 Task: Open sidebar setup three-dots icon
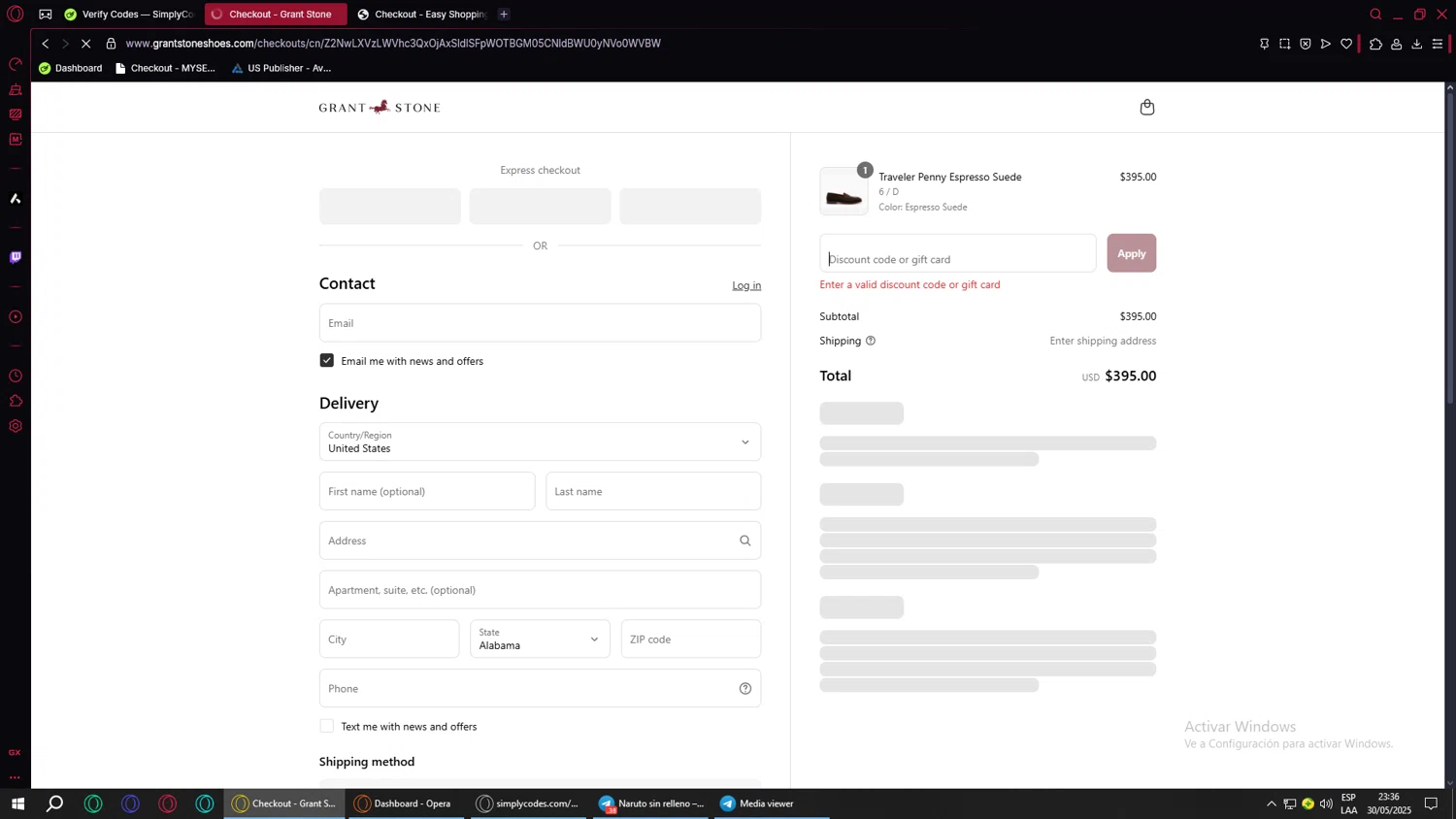(x=15, y=777)
